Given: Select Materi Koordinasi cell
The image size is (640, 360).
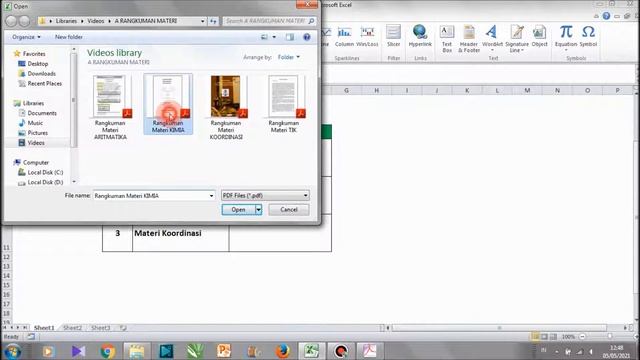Looking at the screenshot, I should [x=180, y=233].
